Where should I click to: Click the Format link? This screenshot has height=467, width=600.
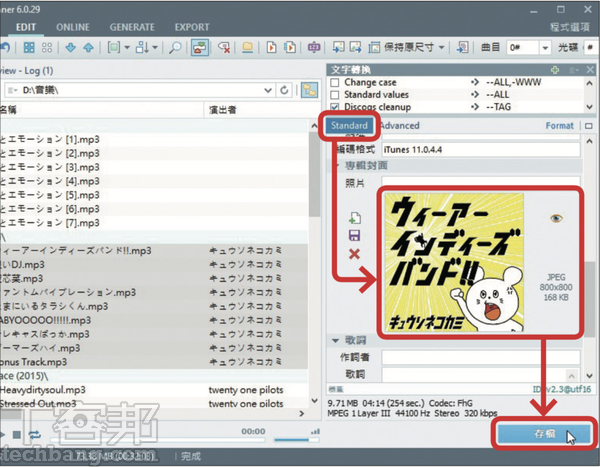point(559,126)
